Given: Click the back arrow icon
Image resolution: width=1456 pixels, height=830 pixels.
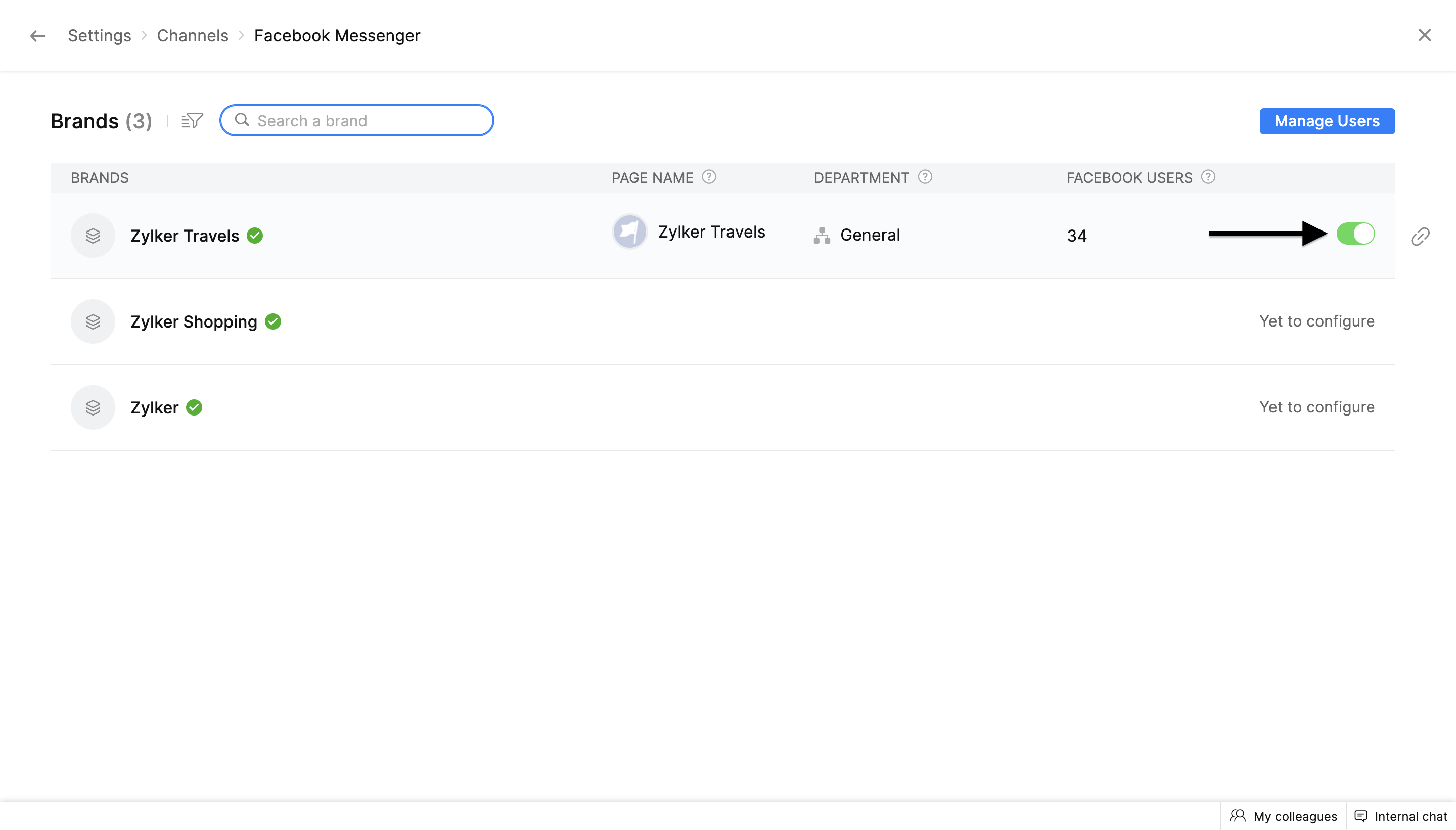Looking at the screenshot, I should pos(37,36).
